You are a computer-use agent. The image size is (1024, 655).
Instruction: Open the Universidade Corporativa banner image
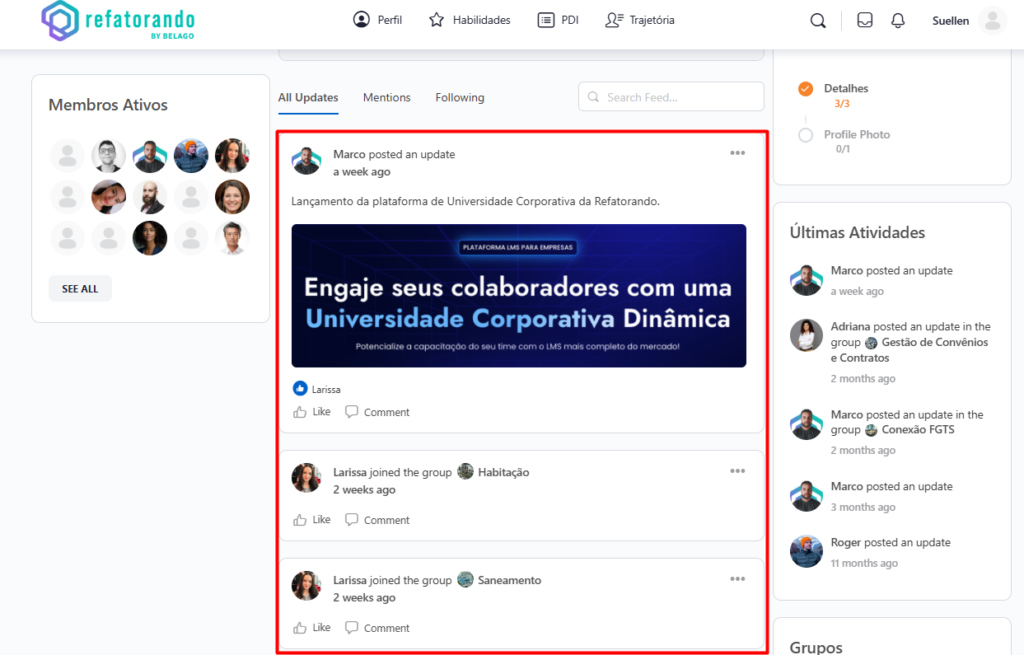pos(518,295)
